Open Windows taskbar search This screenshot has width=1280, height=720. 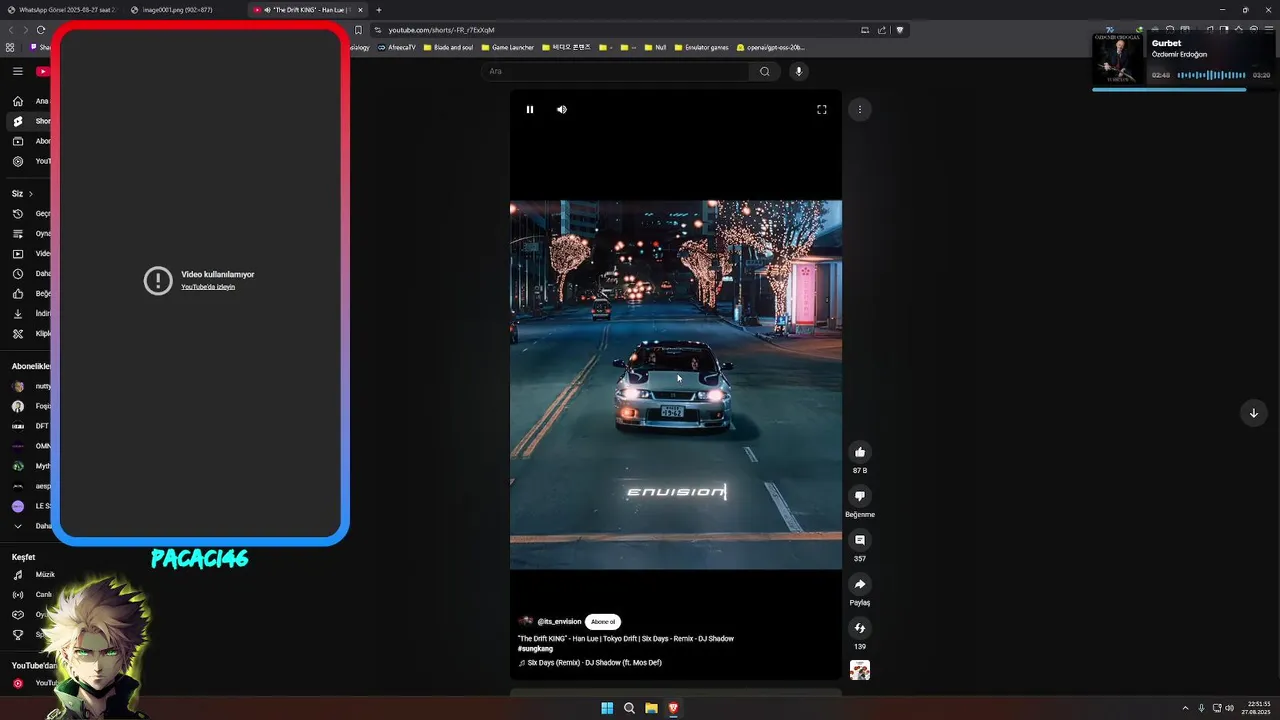click(x=629, y=708)
